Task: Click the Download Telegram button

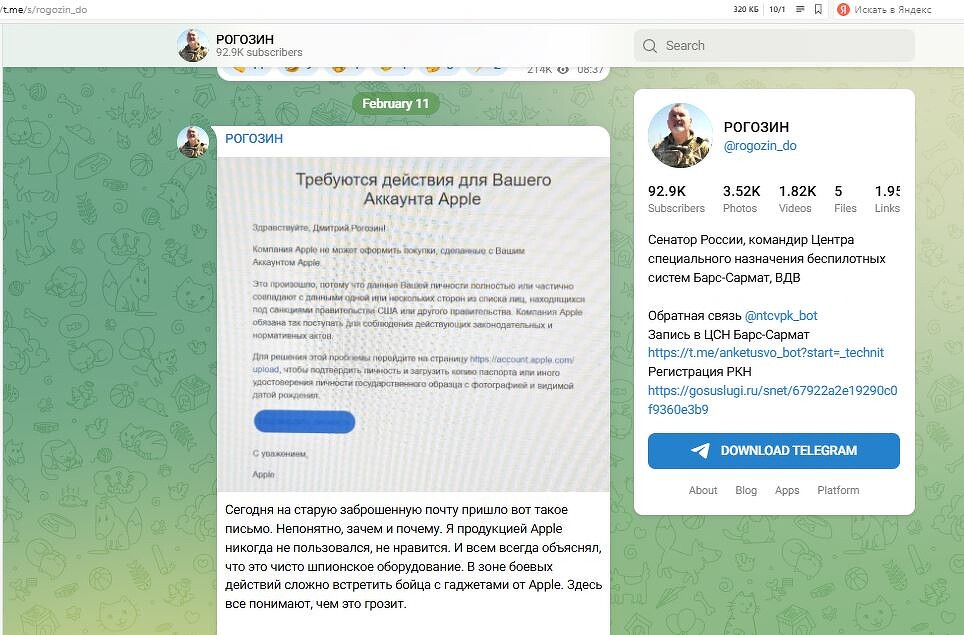Action: [x=773, y=451]
